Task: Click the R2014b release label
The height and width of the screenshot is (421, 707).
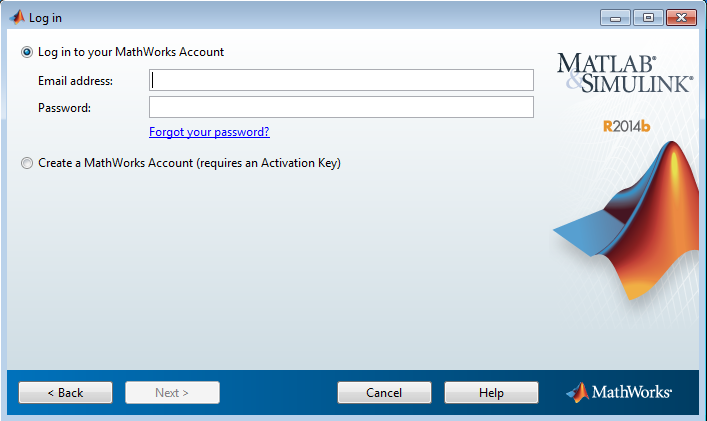Action: (627, 126)
